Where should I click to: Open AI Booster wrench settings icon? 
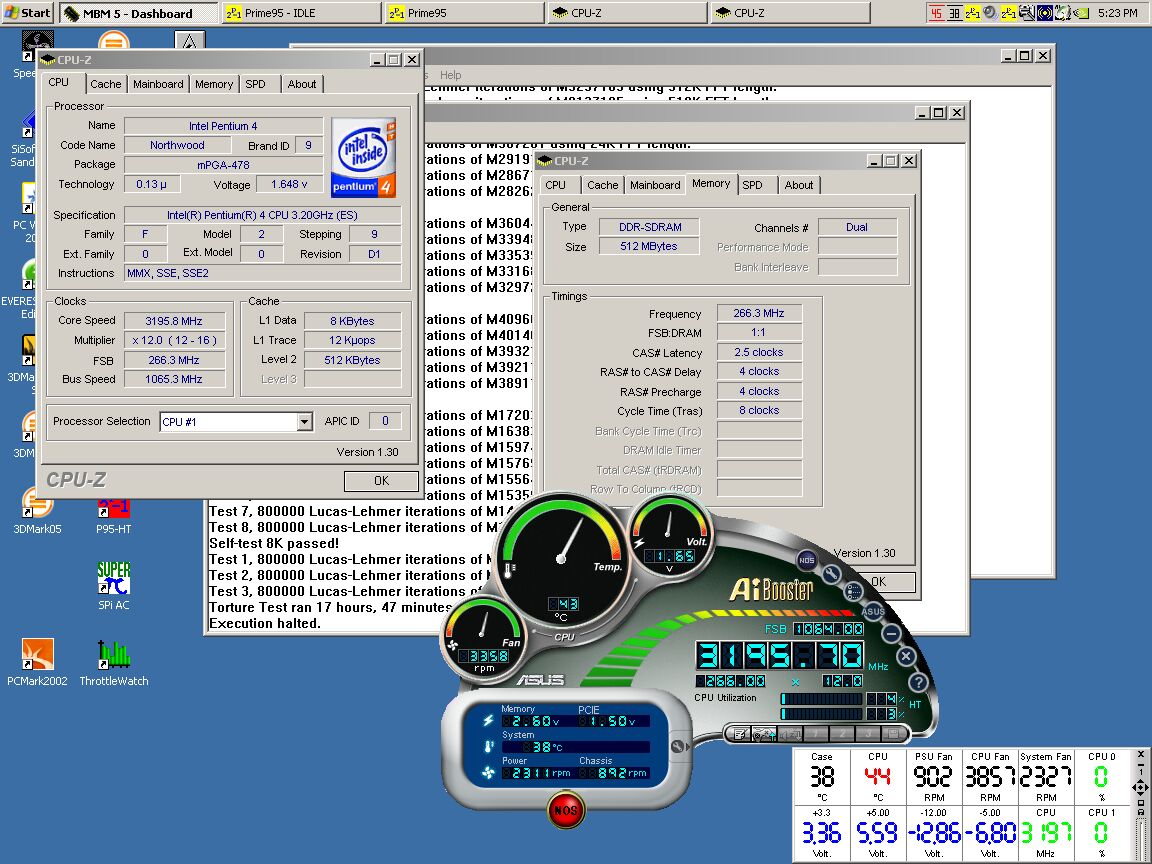[x=831, y=574]
